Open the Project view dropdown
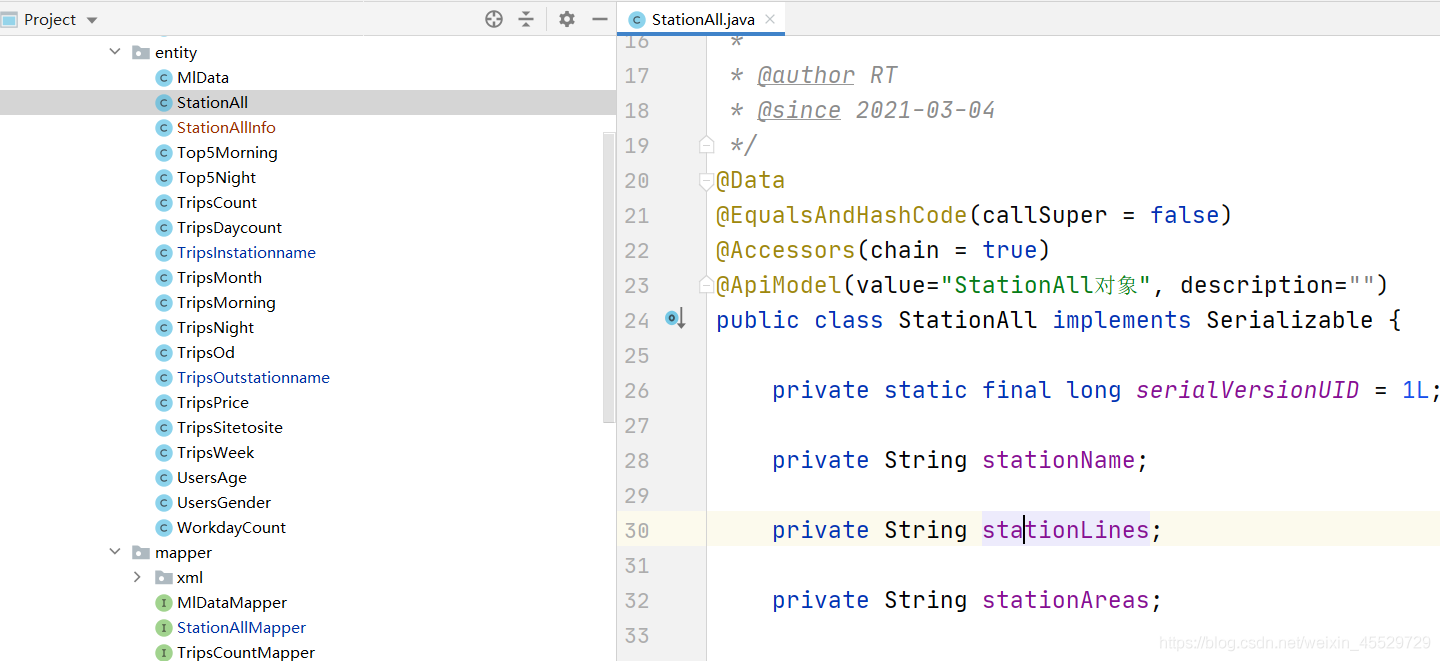The height and width of the screenshot is (661, 1440). 92,20
